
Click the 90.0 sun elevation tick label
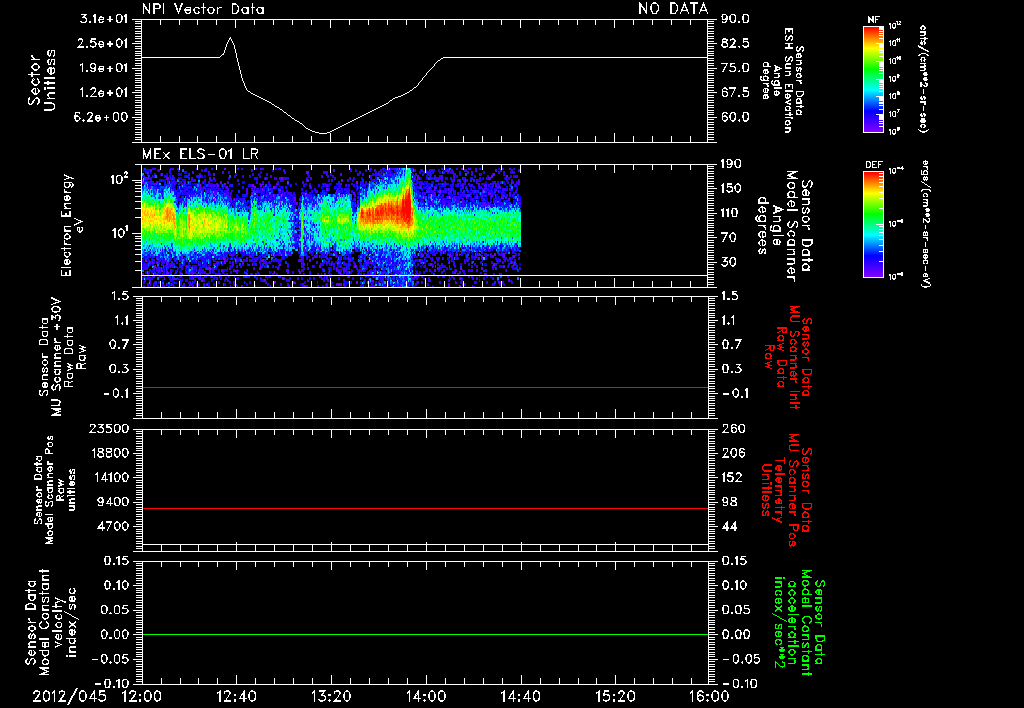(x=735, y=19)
